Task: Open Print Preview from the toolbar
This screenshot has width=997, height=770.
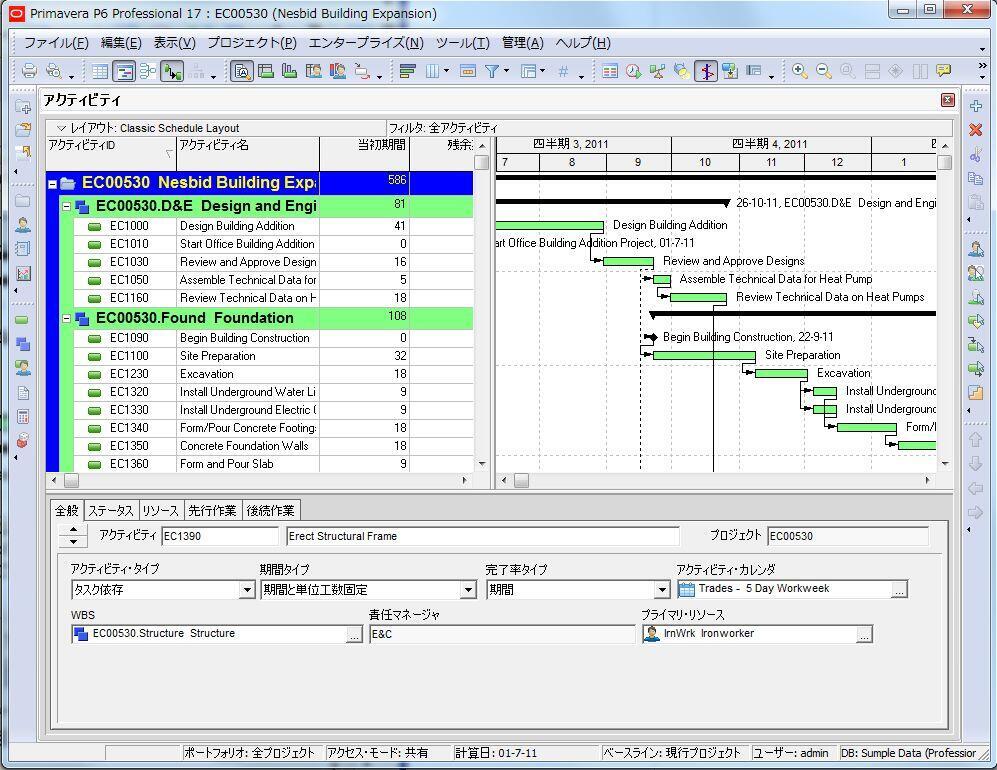Action: 54,71
